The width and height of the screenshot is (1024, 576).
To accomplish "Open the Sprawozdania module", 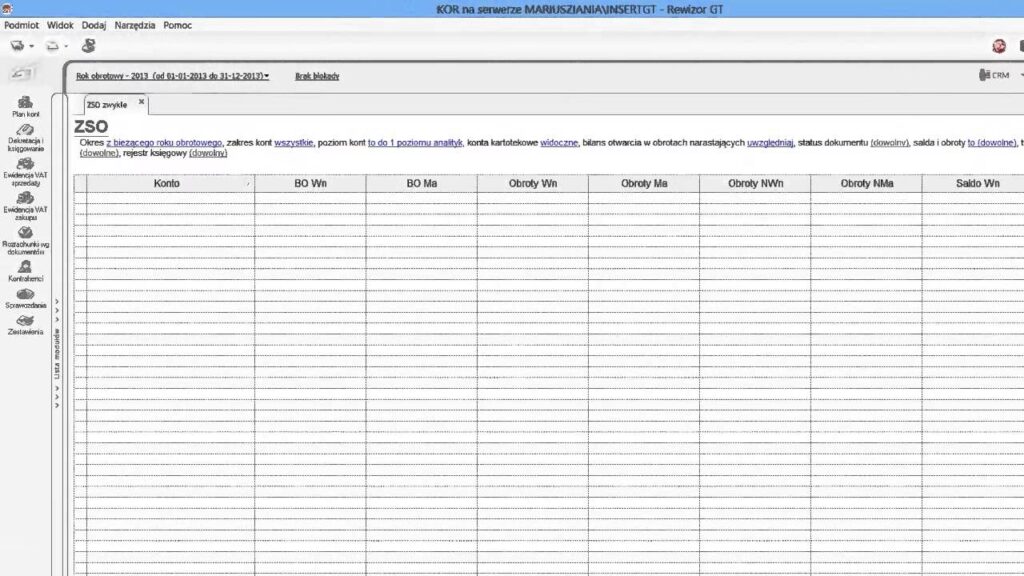I will (x=26, y=298).
